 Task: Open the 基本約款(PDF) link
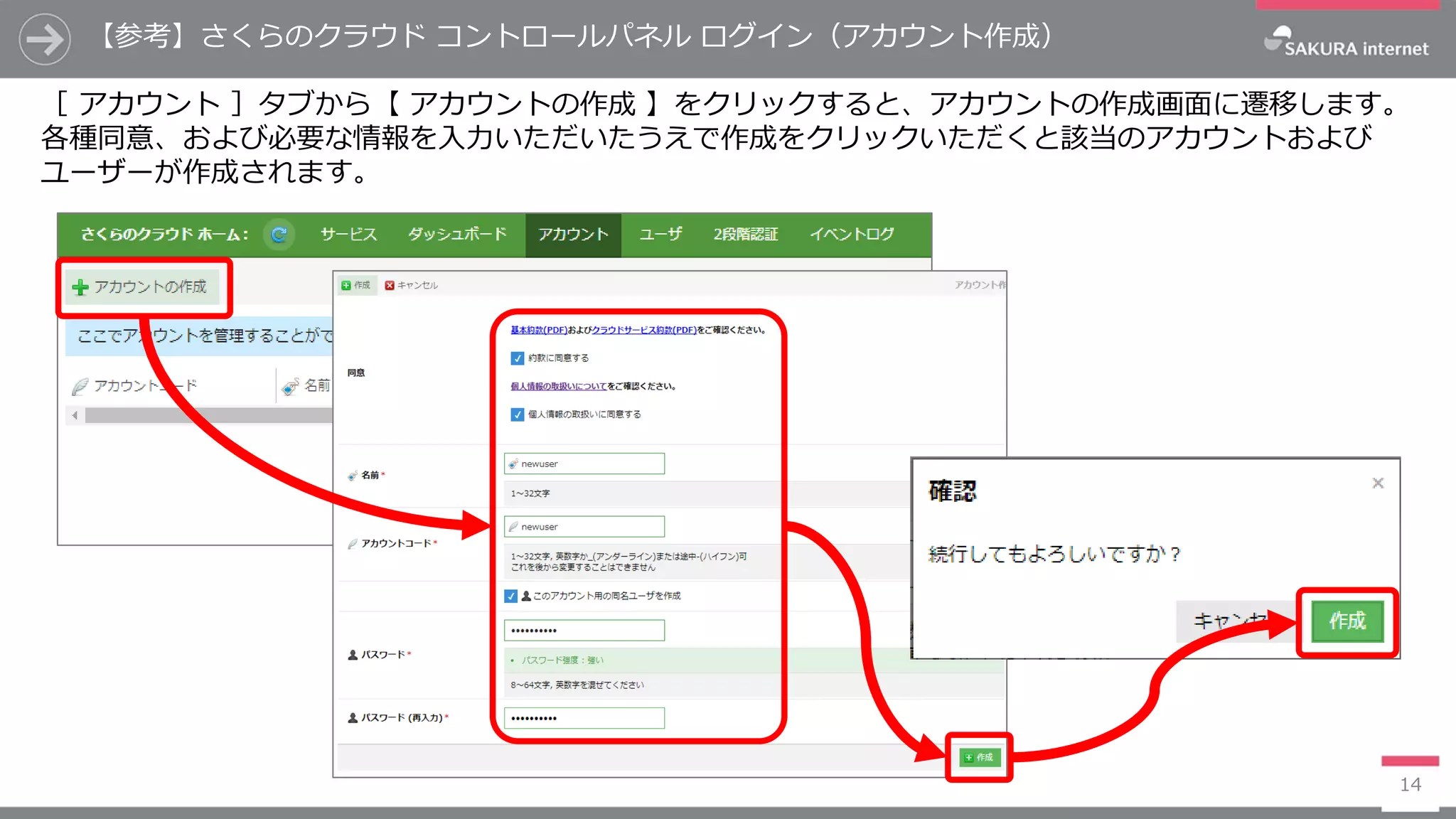click(x=539, y=330)
